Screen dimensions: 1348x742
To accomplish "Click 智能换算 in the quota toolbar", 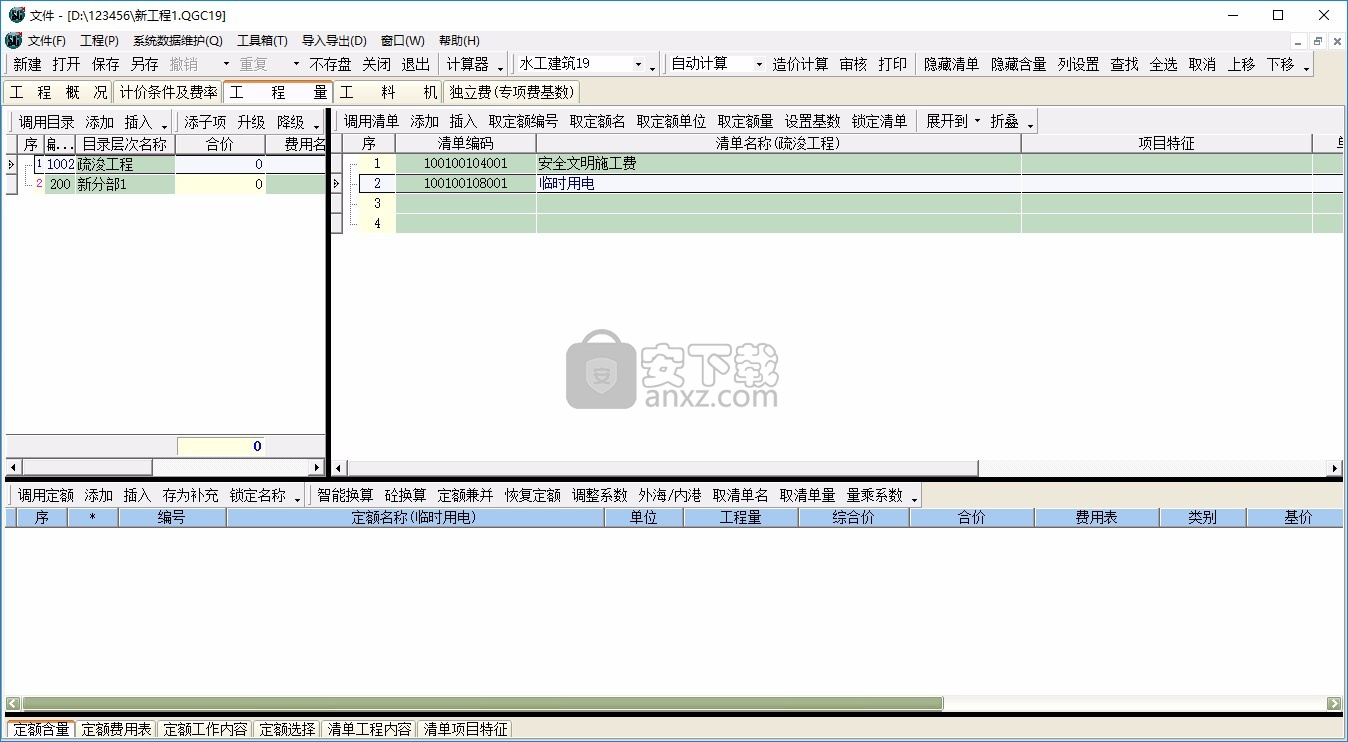I will (x=345, y=495).
